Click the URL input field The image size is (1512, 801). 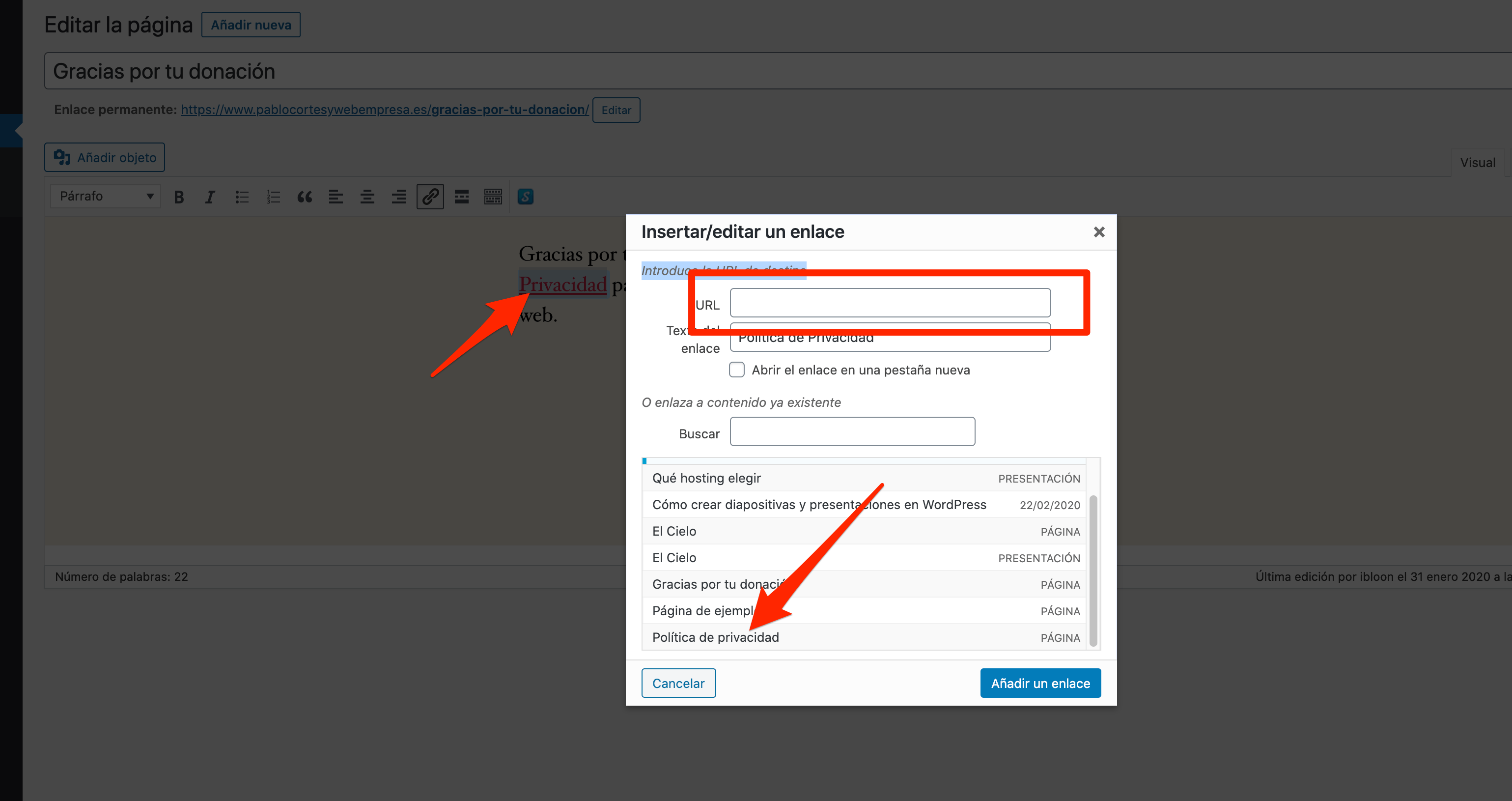click(x=890, y=303)
